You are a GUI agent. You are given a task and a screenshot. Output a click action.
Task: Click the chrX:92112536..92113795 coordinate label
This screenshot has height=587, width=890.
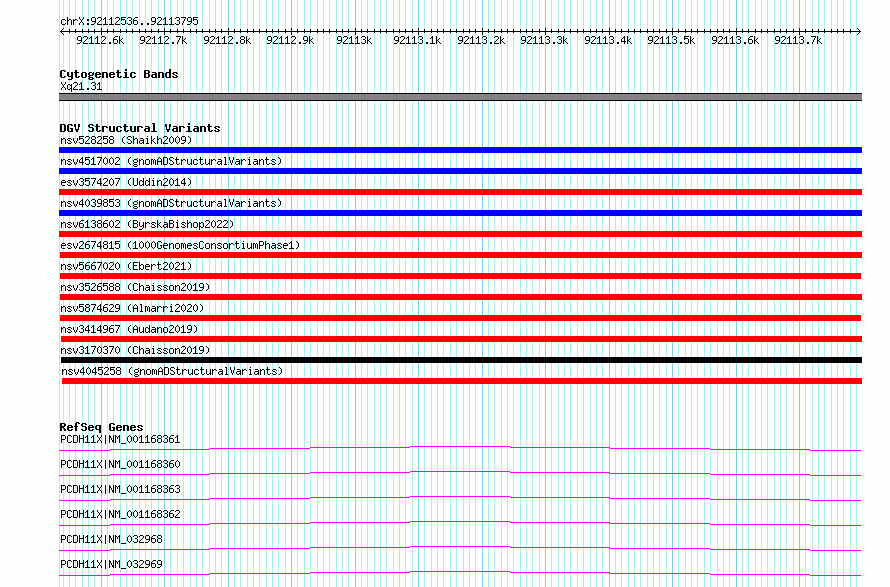[x=129, y=21]
